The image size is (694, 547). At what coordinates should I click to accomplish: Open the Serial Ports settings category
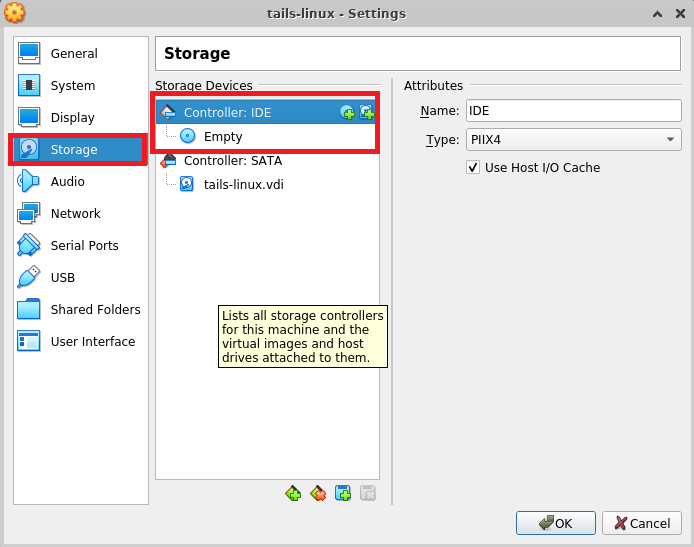81,246
